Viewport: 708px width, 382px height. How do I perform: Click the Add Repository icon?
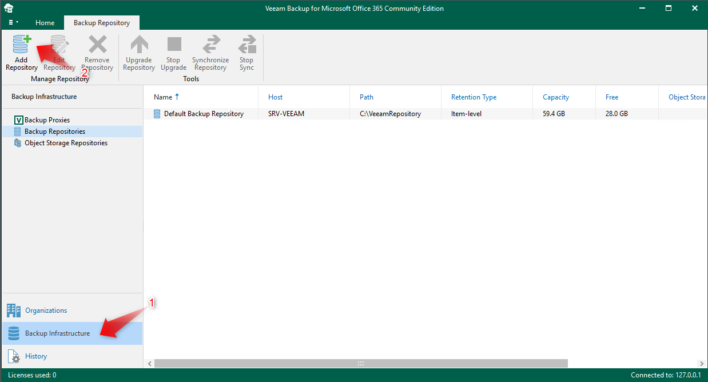[21, 44]
